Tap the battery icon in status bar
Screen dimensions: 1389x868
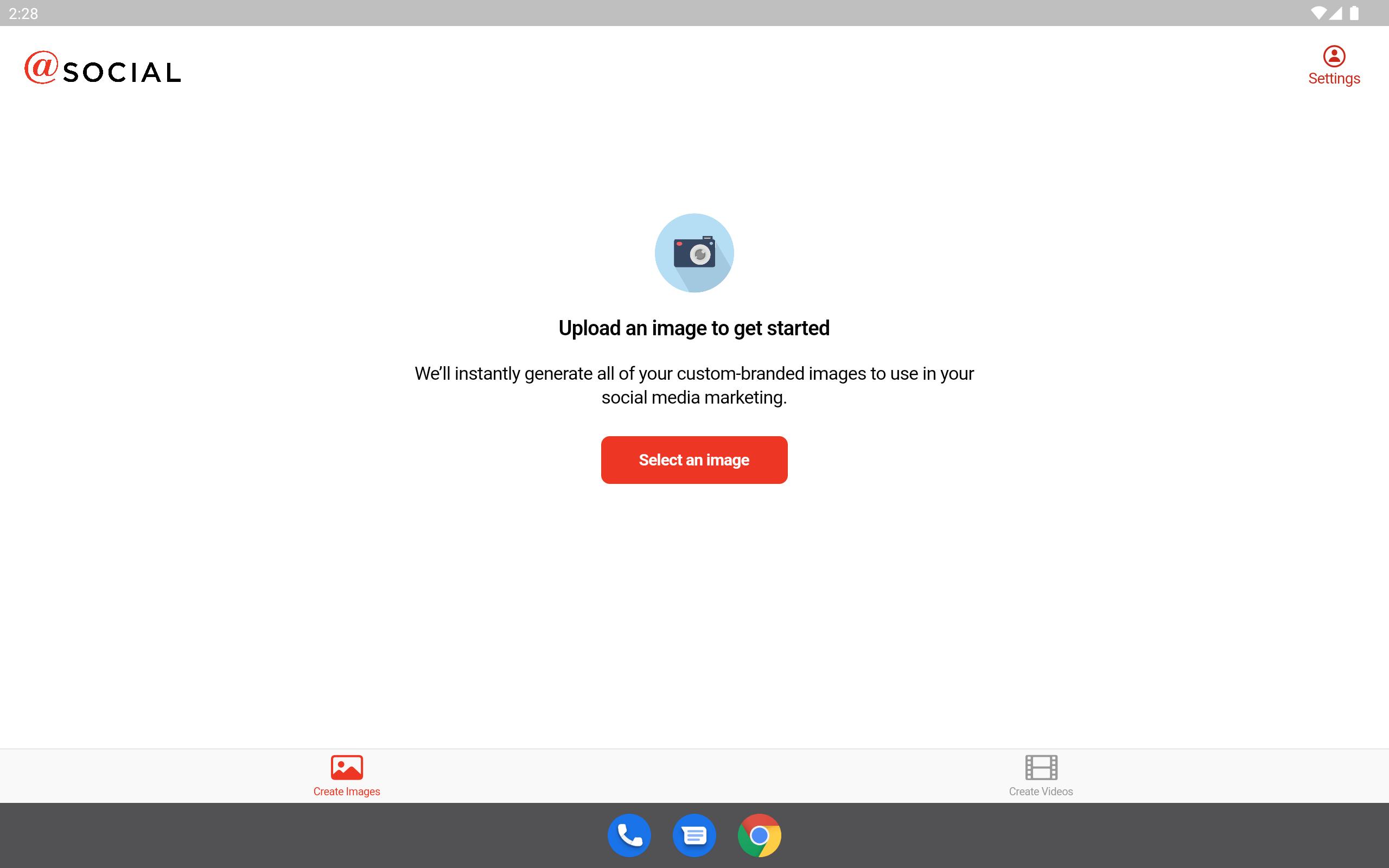(x=1354, y=13)
